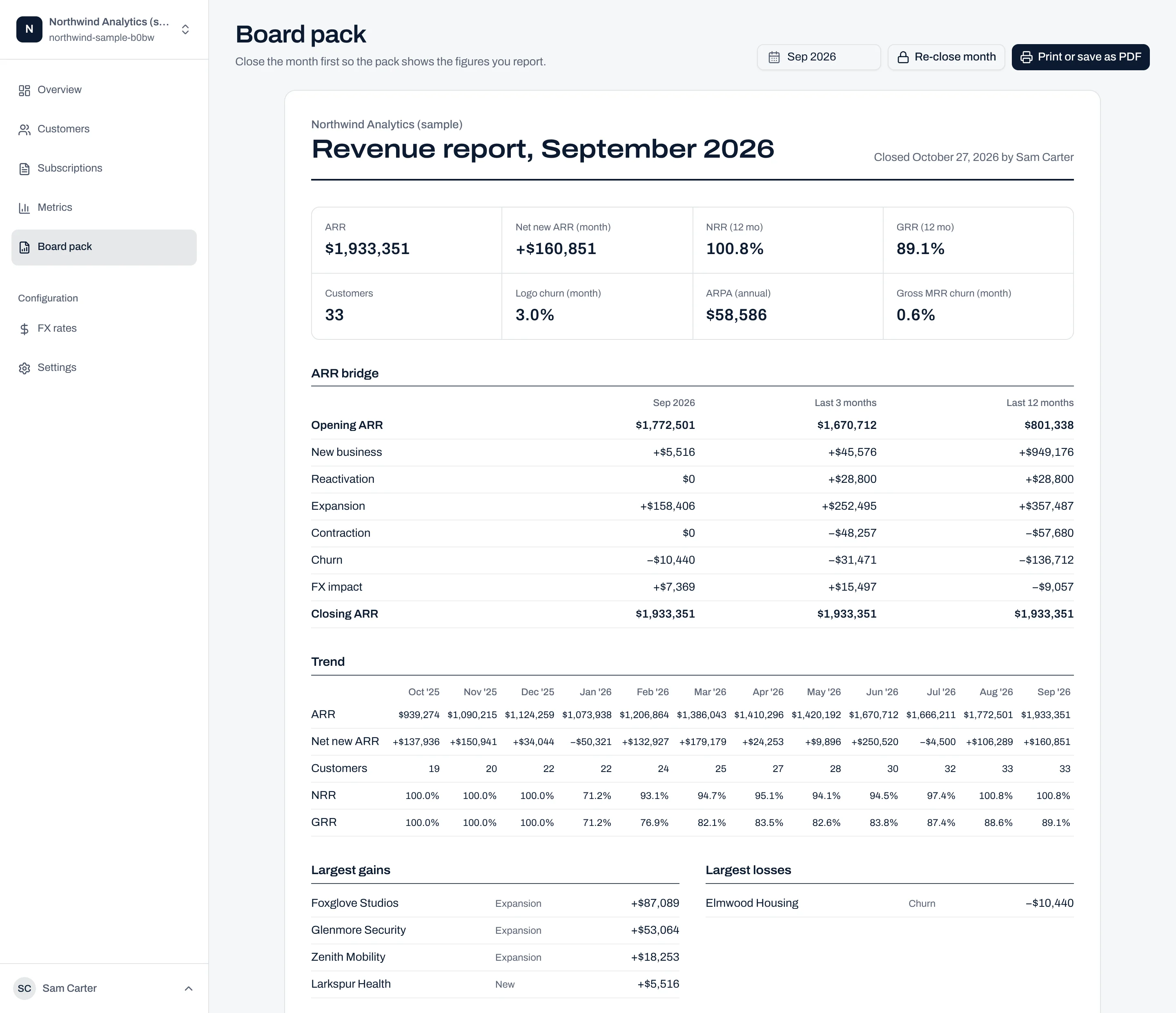The image size is (1176, 1013).
Task: Click Elmwood Housing in Largest losses
Action: 752,904
